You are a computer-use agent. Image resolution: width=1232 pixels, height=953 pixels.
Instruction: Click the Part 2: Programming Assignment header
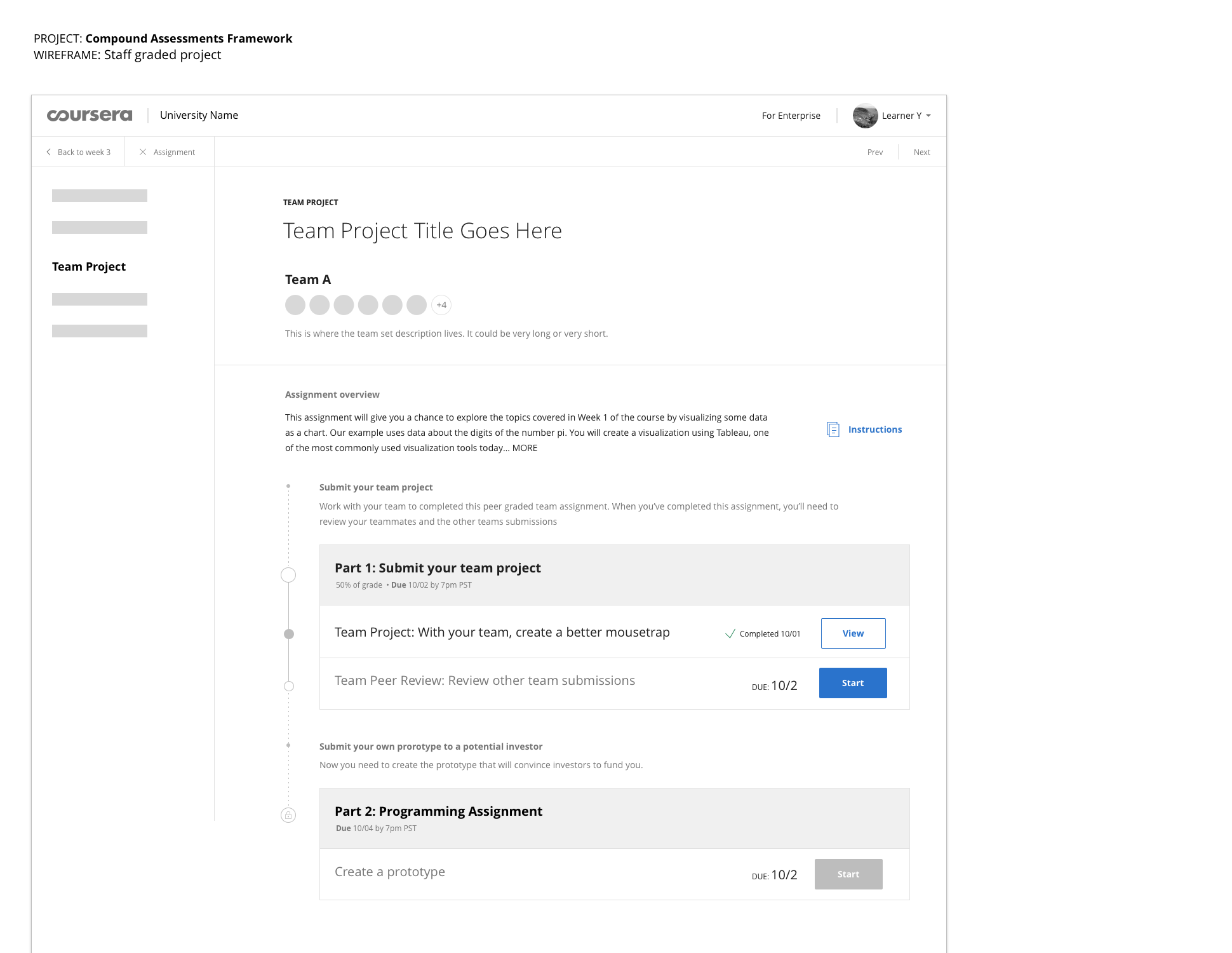point(614,818)
